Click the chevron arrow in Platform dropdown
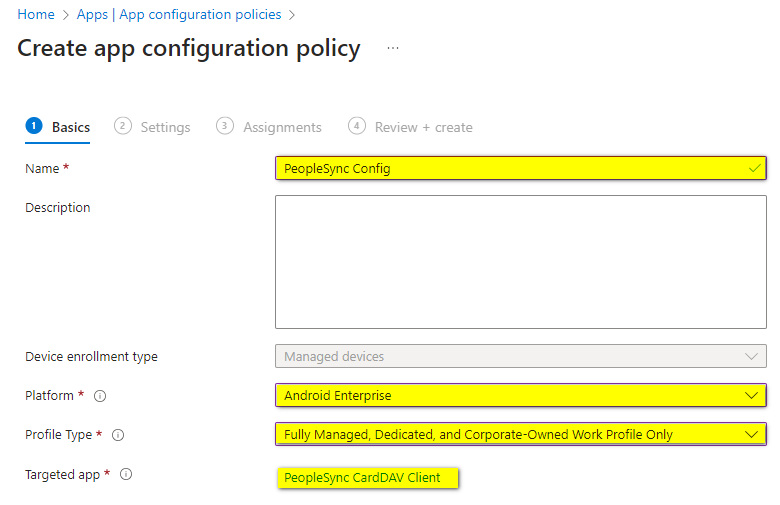 [751, 396]
